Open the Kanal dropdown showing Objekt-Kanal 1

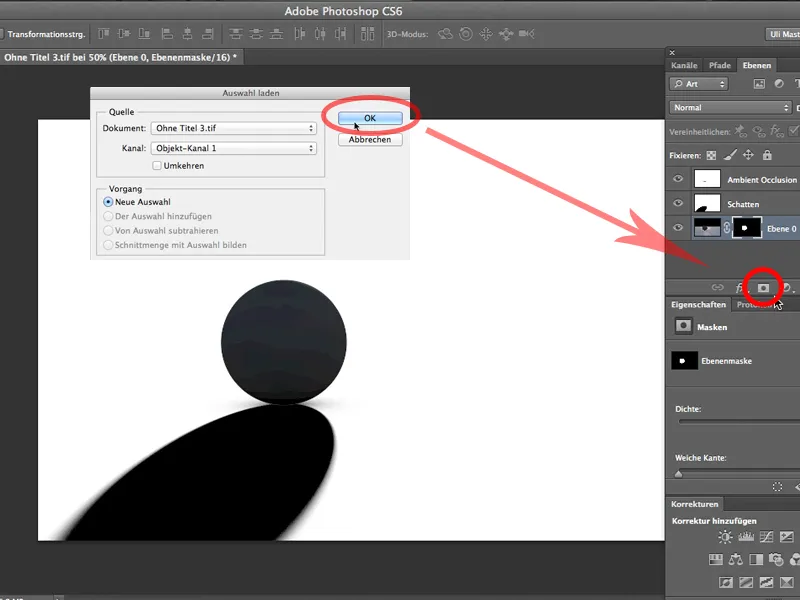click(233, 146)
